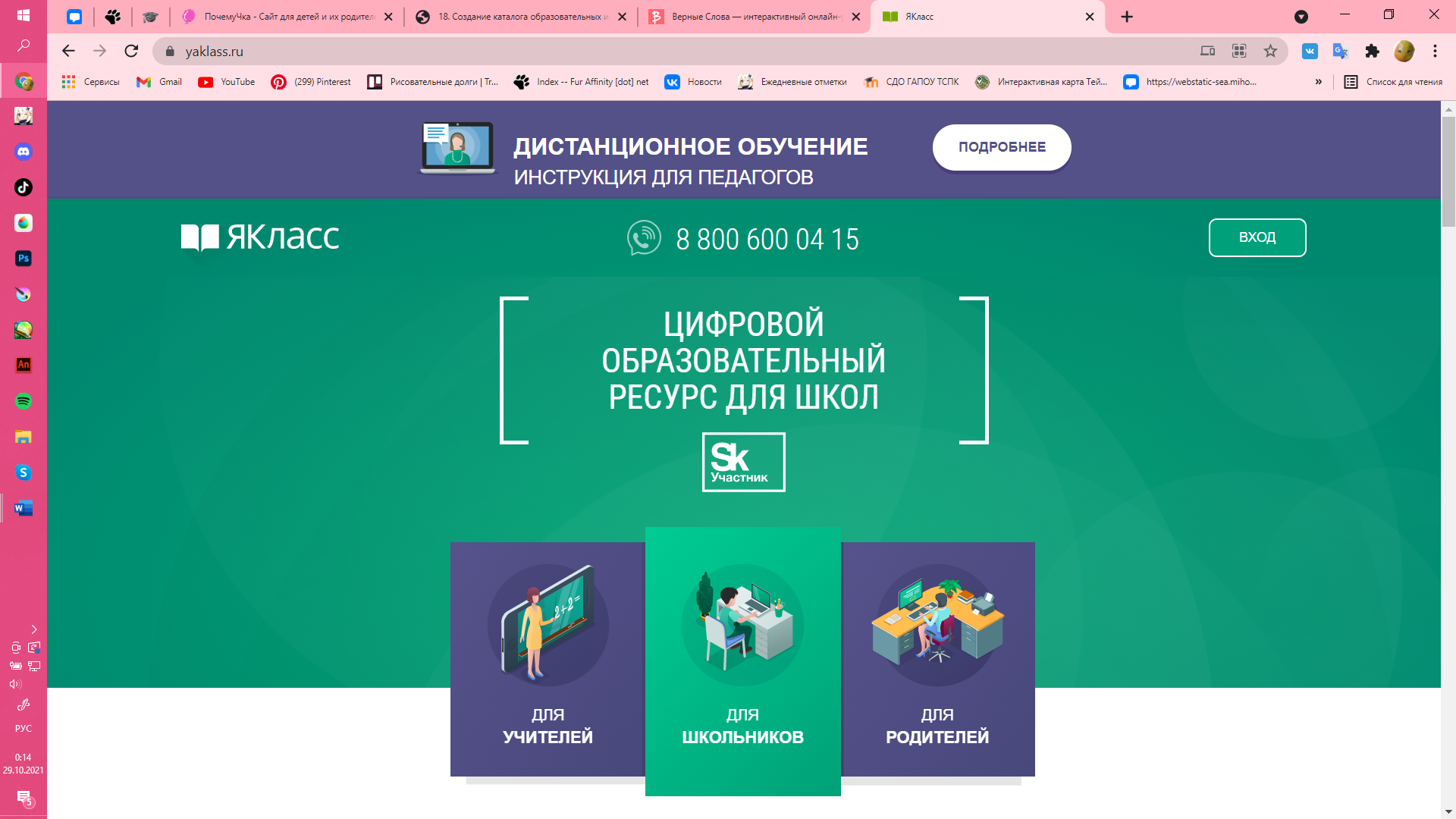Viewport: 1456px width, 819px height.
Task: Open the Рисовательные долги Trello bookmark
Action: (432, 82)
